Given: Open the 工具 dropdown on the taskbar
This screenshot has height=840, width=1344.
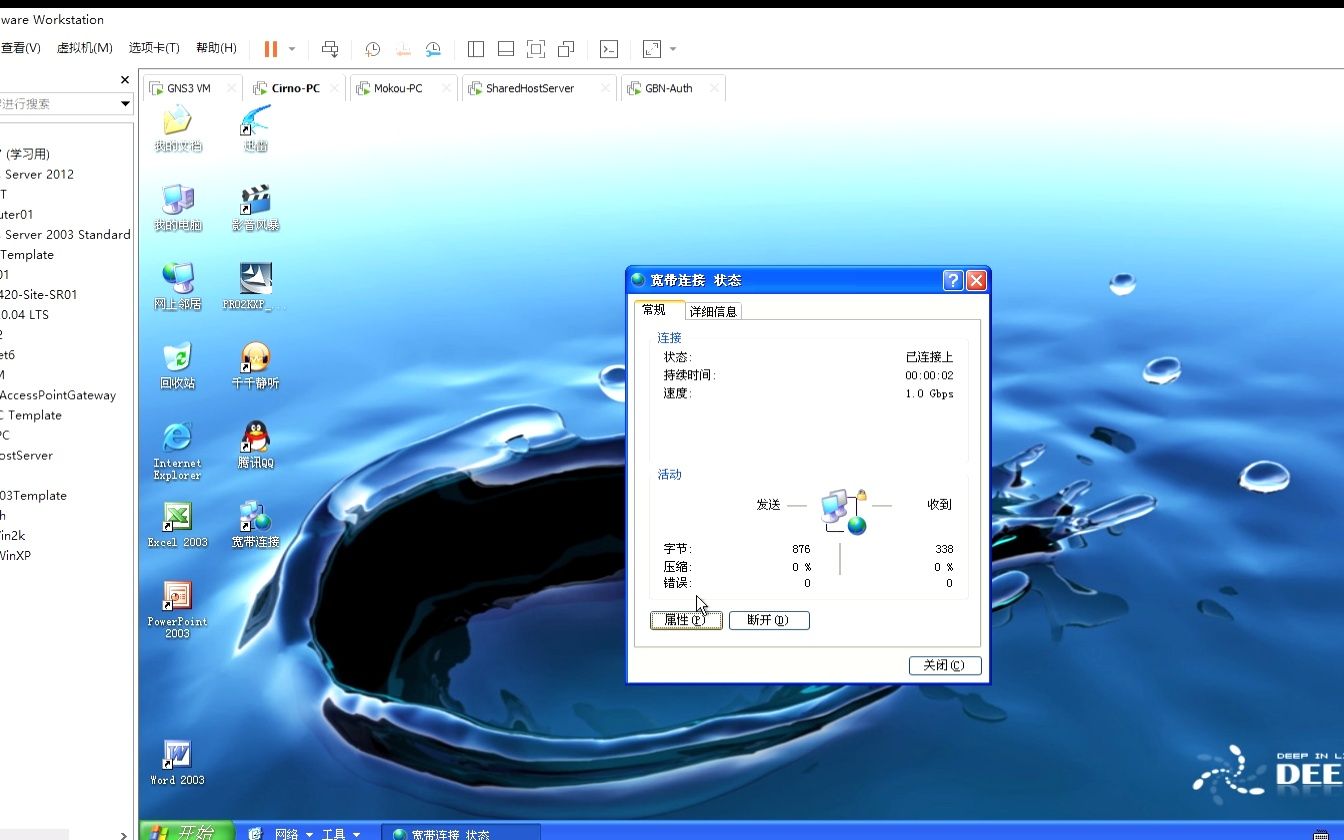Looking at the screenshot, I should point(341,834).
